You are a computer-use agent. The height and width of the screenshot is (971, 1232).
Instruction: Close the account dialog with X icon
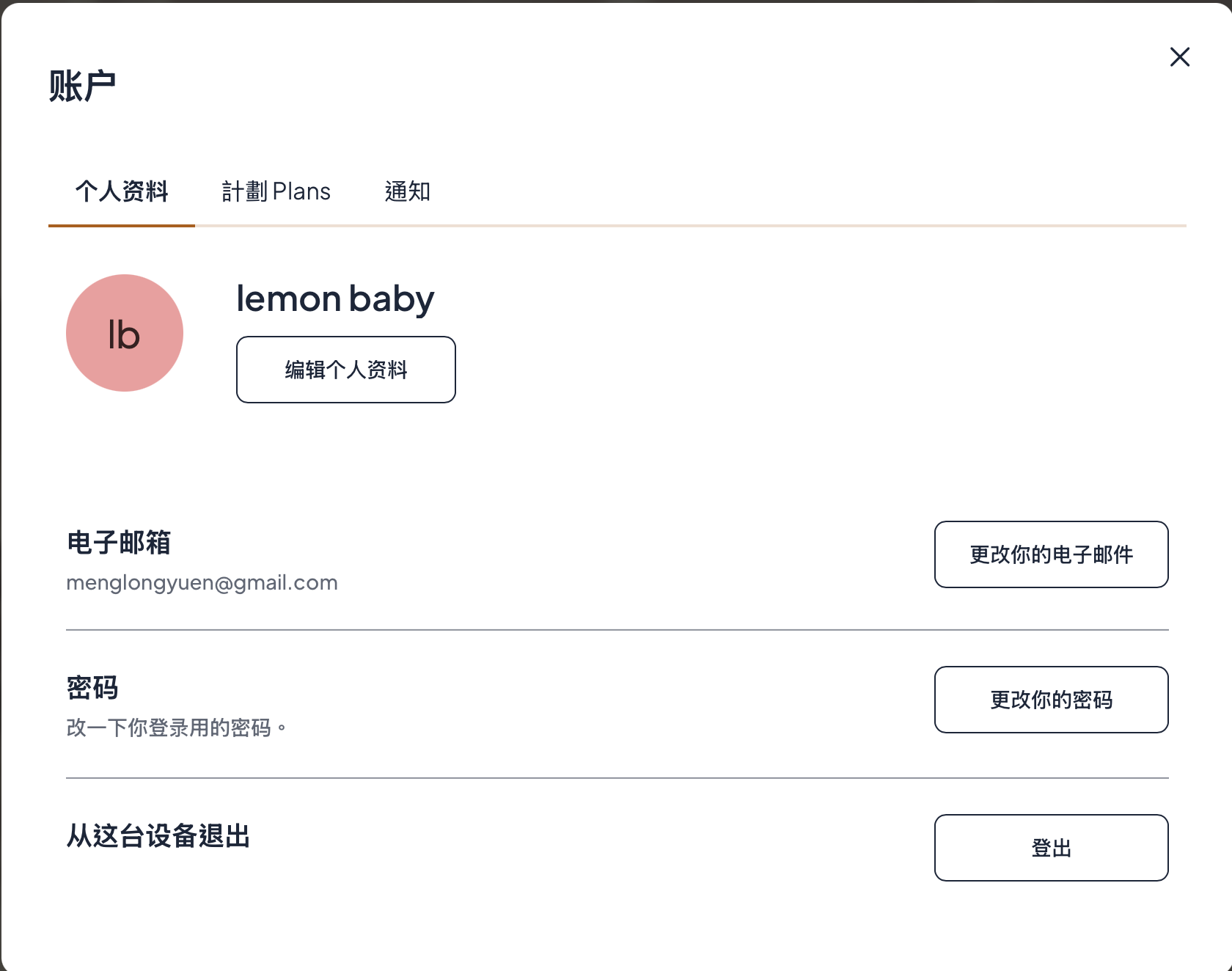point(1180,56)
